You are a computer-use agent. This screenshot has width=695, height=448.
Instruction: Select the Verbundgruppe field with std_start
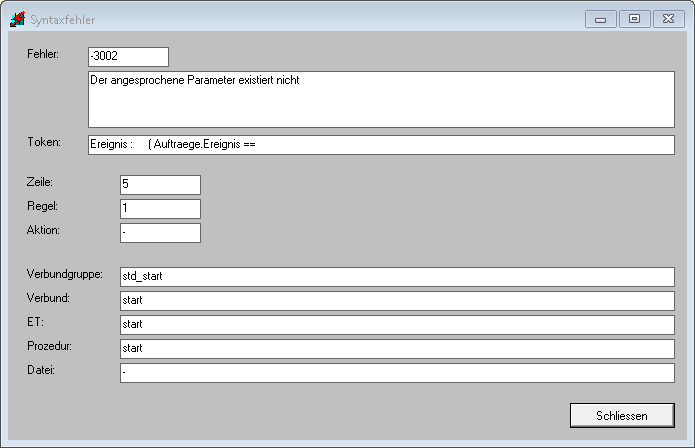[x=396, y=277]
